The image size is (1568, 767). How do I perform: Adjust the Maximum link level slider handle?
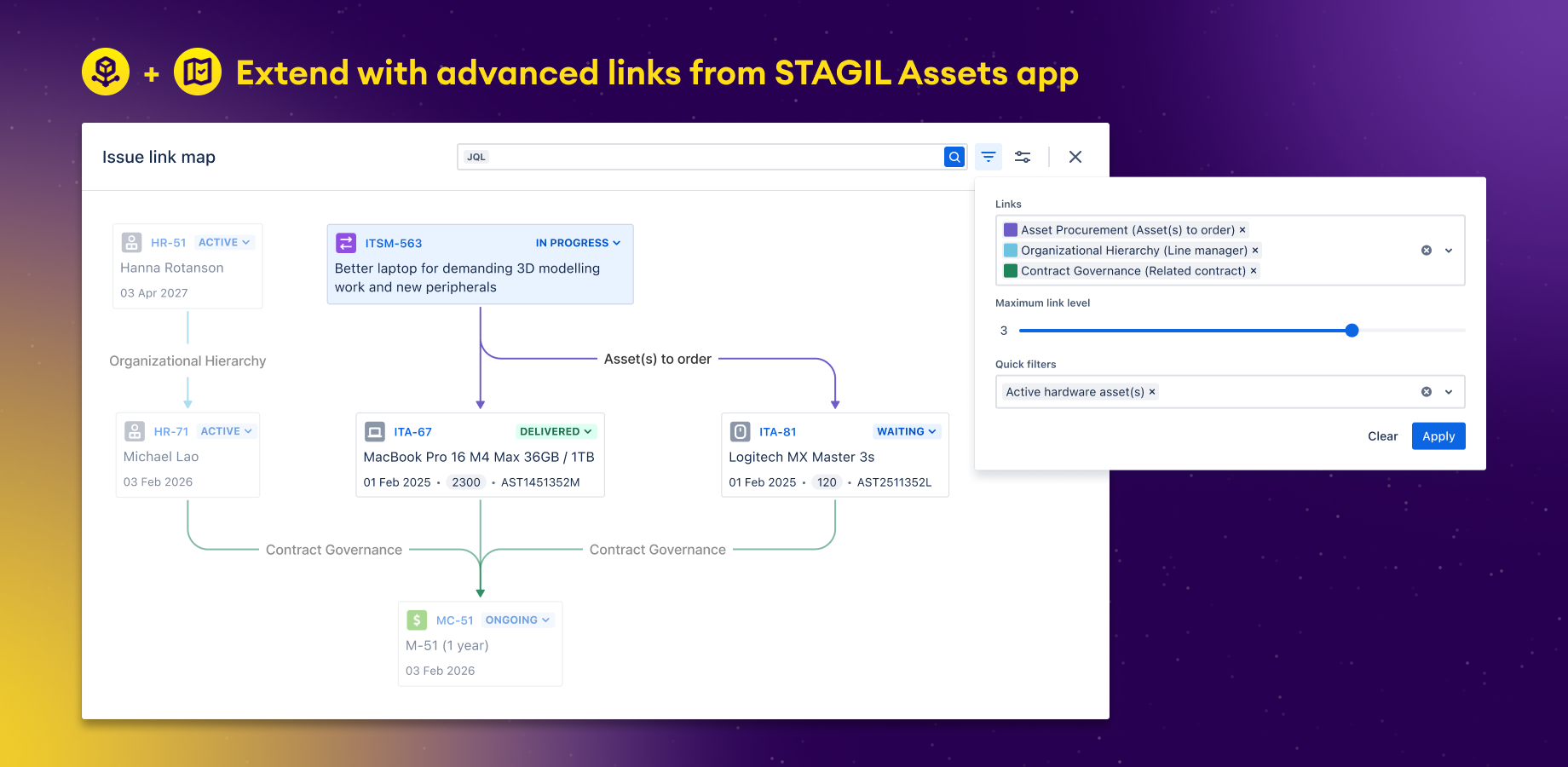pyautogui.click(x=1352, y=330)
